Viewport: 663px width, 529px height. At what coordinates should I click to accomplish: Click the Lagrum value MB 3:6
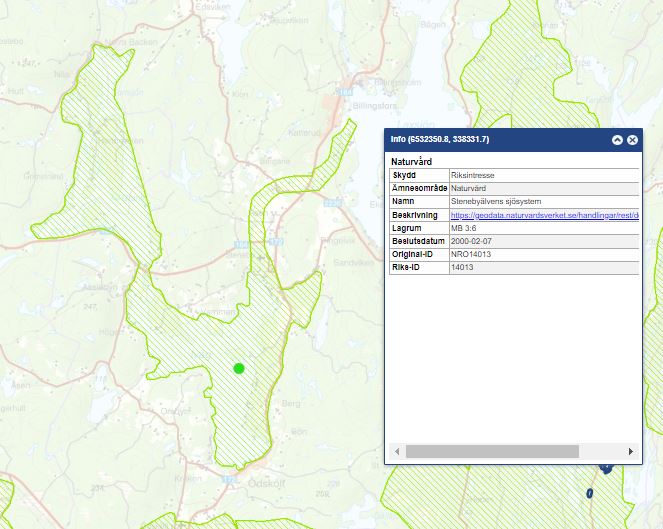tap(465, 228)
